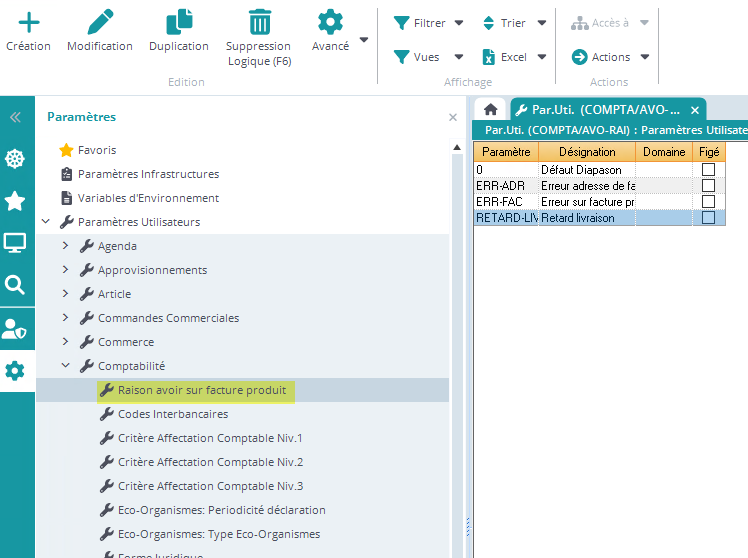Click the Suppression Logique trash icon
Viewport: 748px width, 558px height.
pos(259,21)
